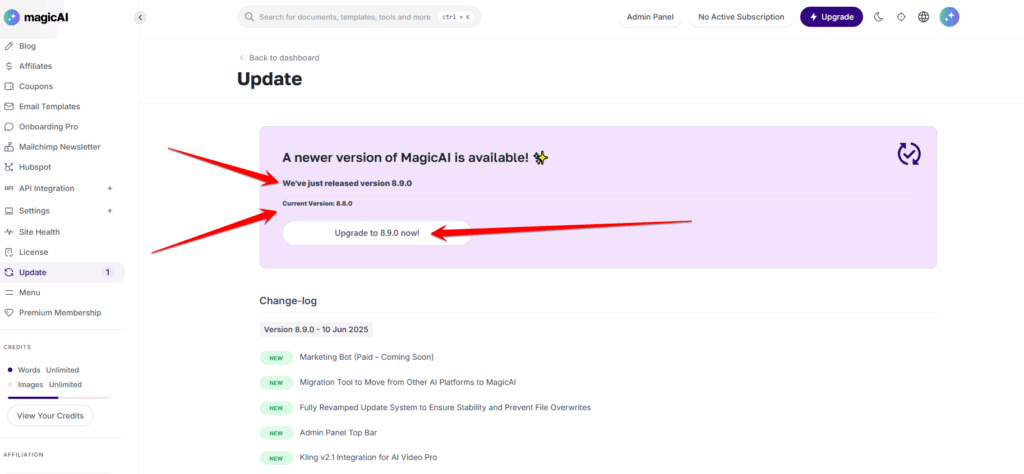Viewport: 1024px width, 474px height.
Task: Click the search magnifier icon
Action: click(249, 17)
